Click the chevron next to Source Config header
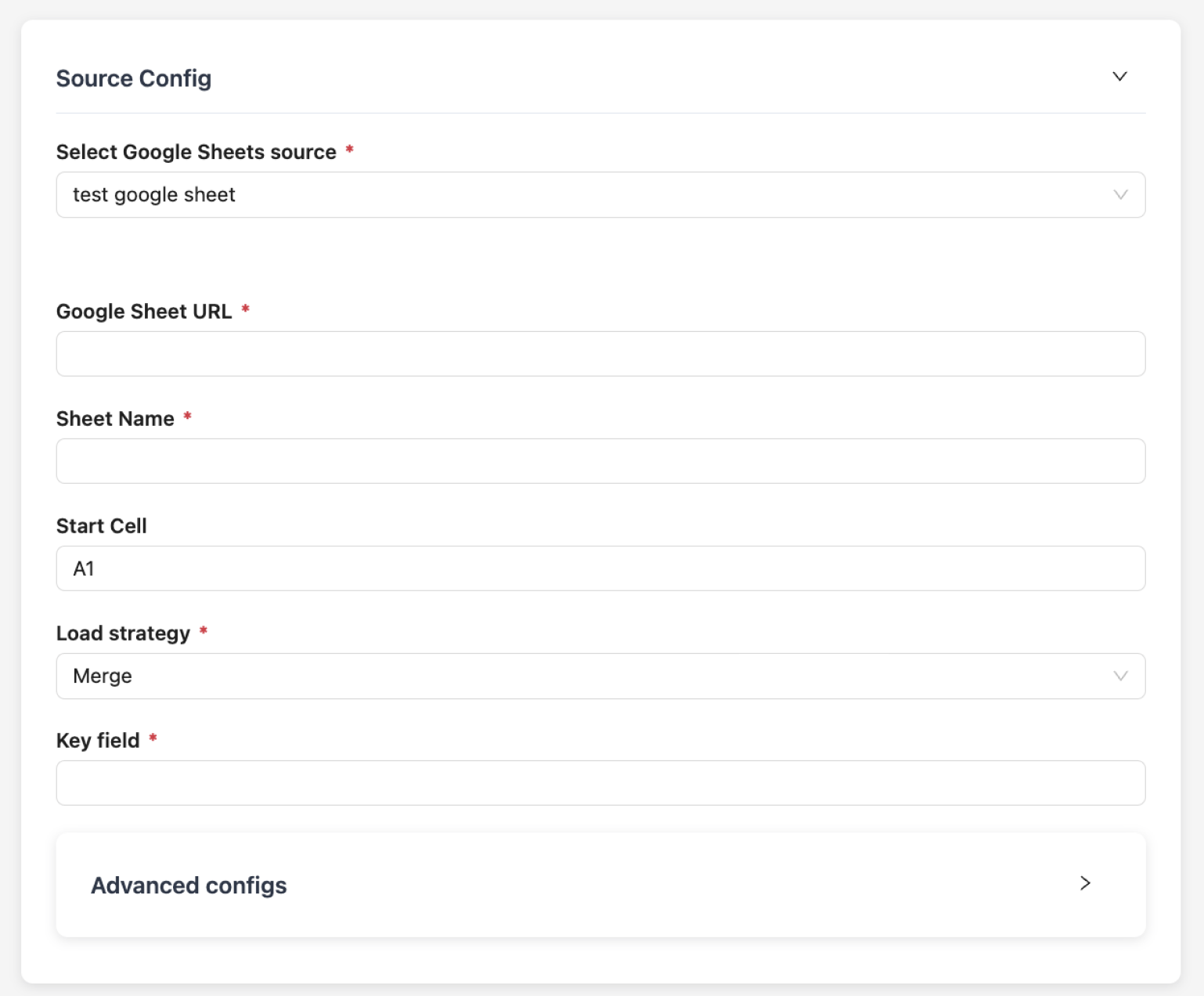Viewport: 1204px width, 996px height. tap(1119, 77)
